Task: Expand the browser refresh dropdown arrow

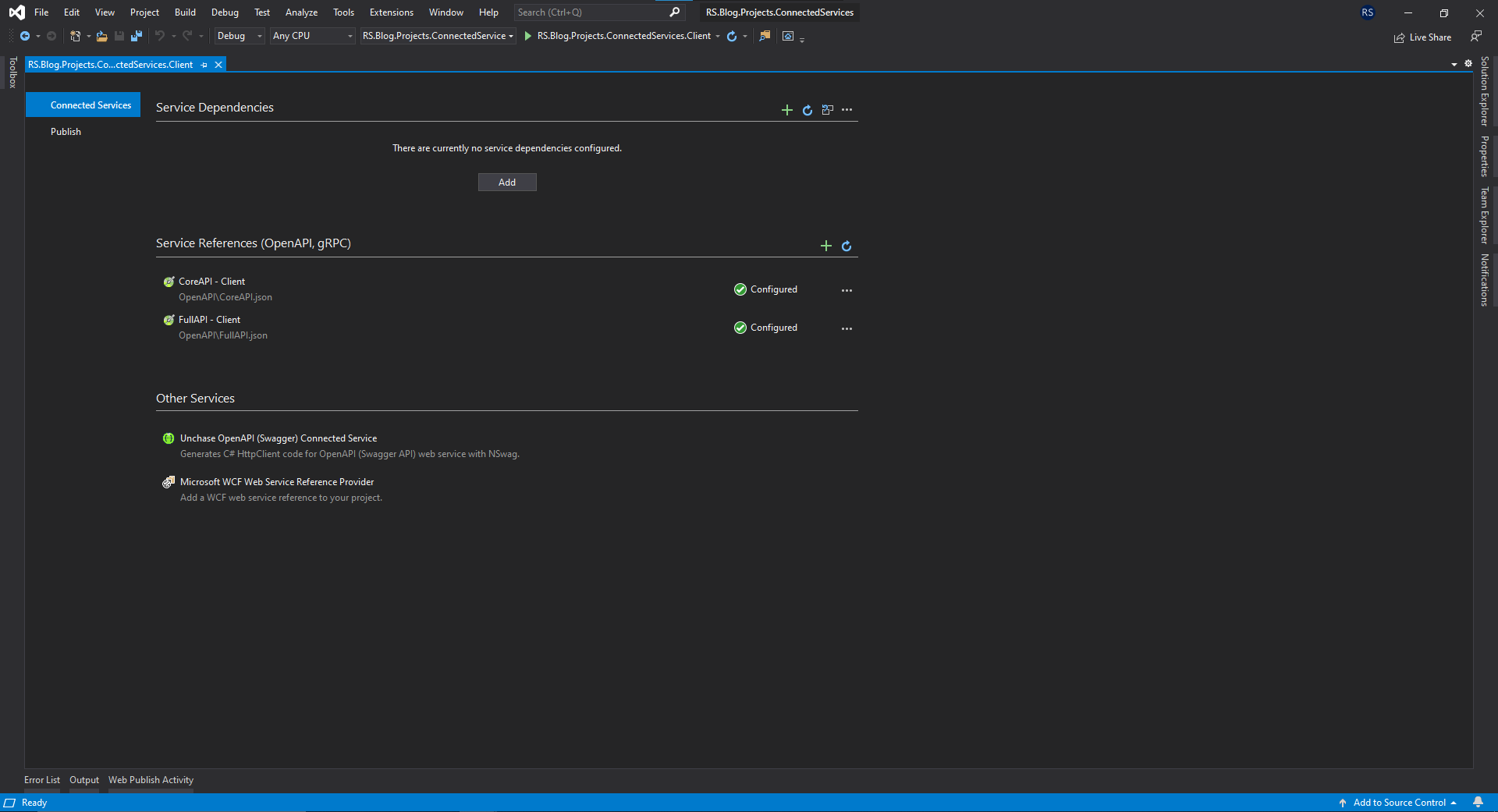Action: click(x=745, y=36)
